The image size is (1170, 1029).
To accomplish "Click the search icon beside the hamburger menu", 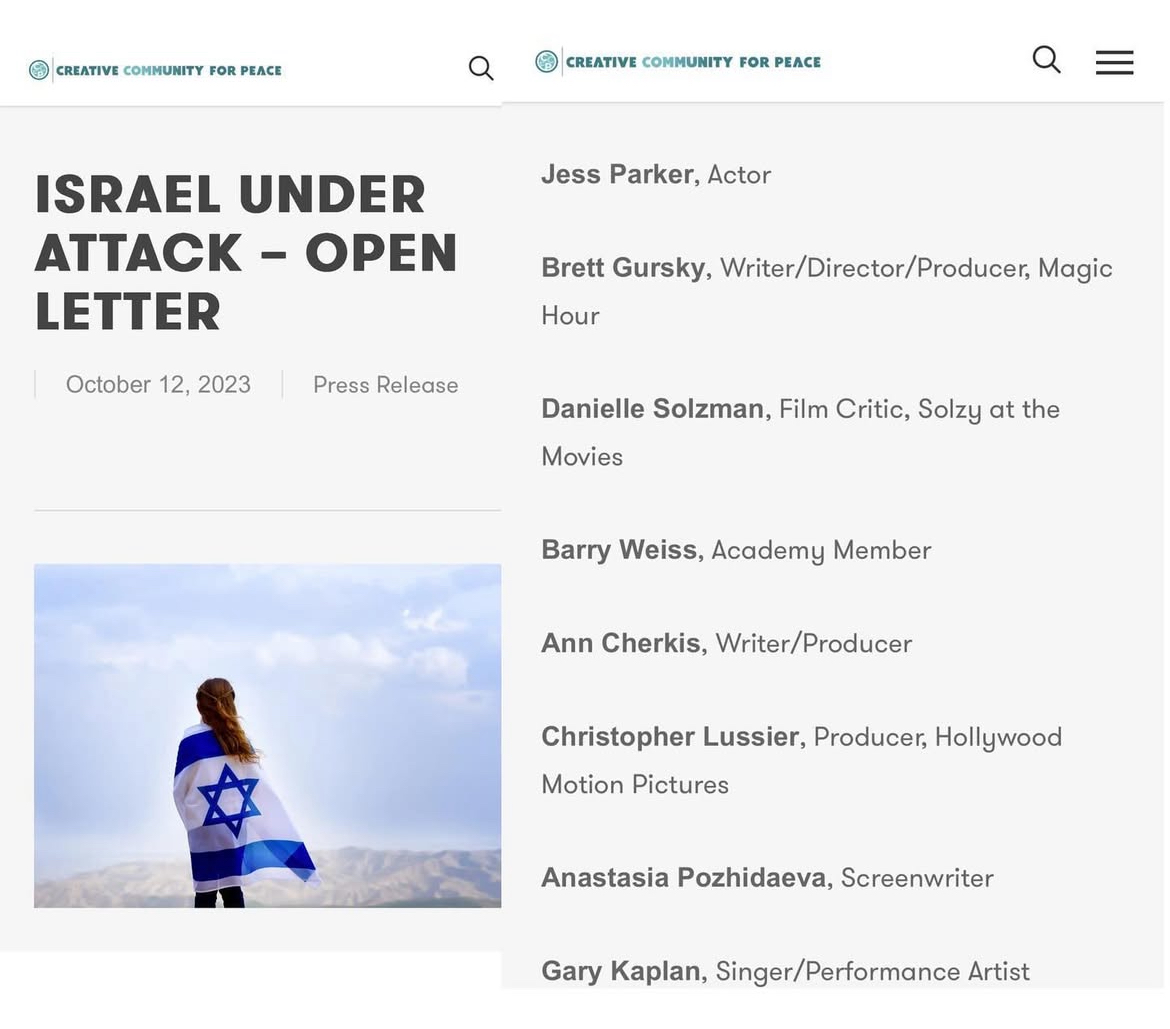I will 1046,60.
